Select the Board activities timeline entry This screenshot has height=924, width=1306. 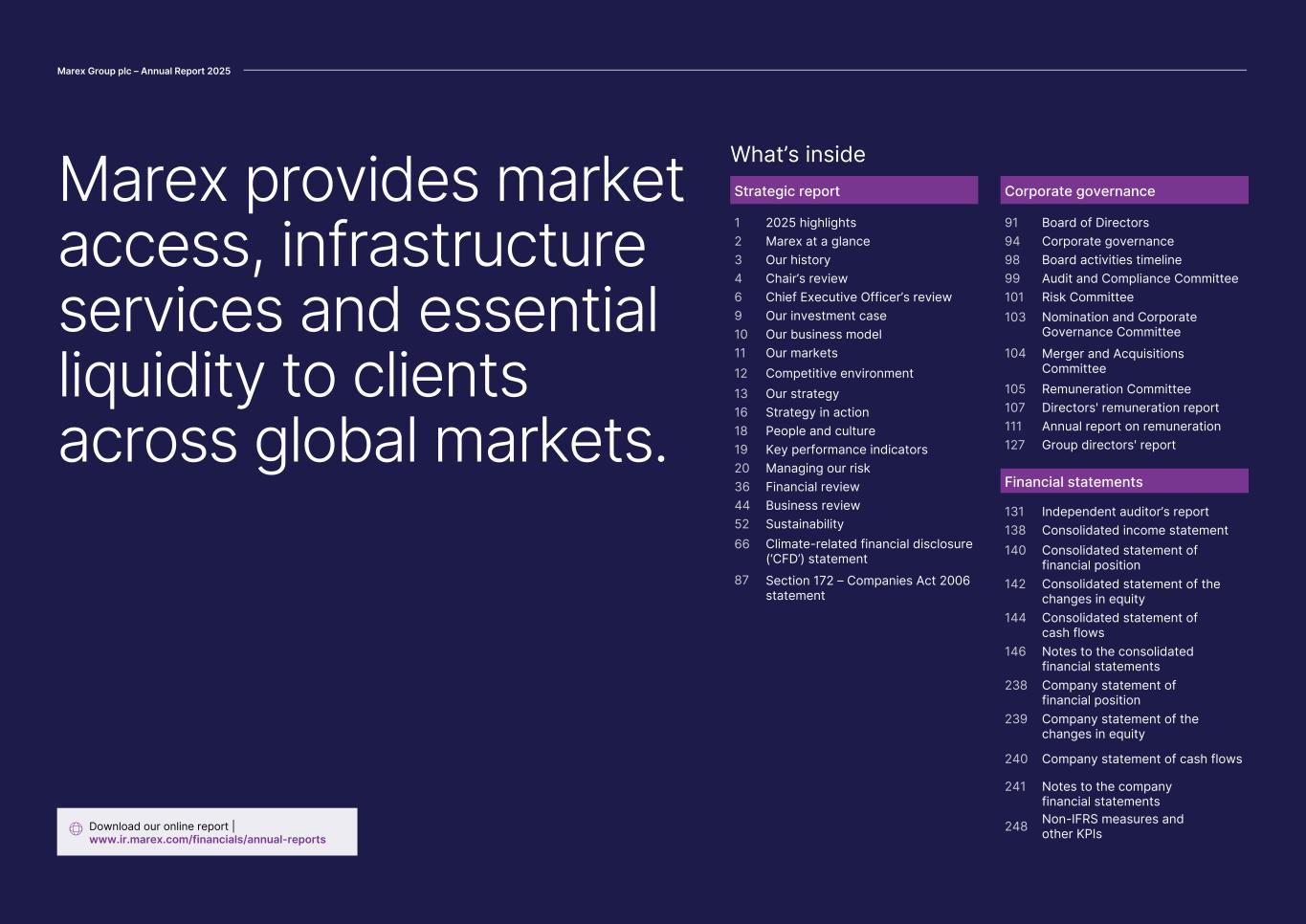(1111, 260)
